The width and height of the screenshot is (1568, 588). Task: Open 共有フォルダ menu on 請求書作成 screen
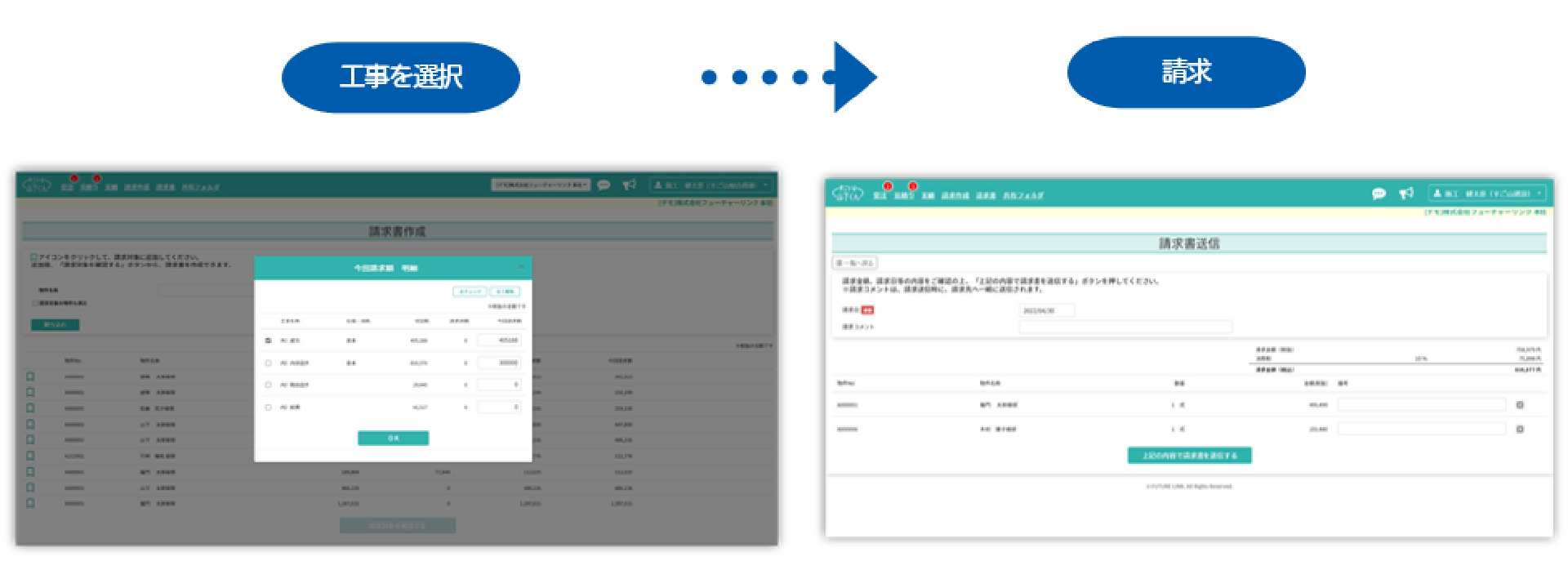pyautogui.click(x=200, y=188)
